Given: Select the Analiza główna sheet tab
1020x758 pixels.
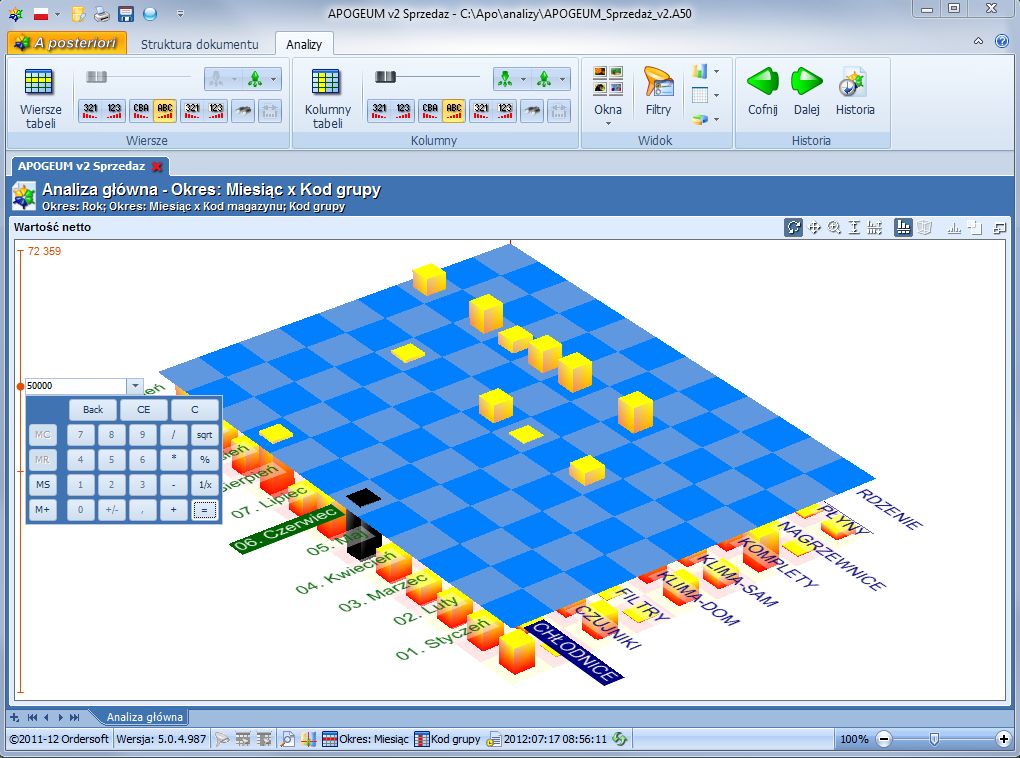Looking at the screenshot, I should (144, 717).
